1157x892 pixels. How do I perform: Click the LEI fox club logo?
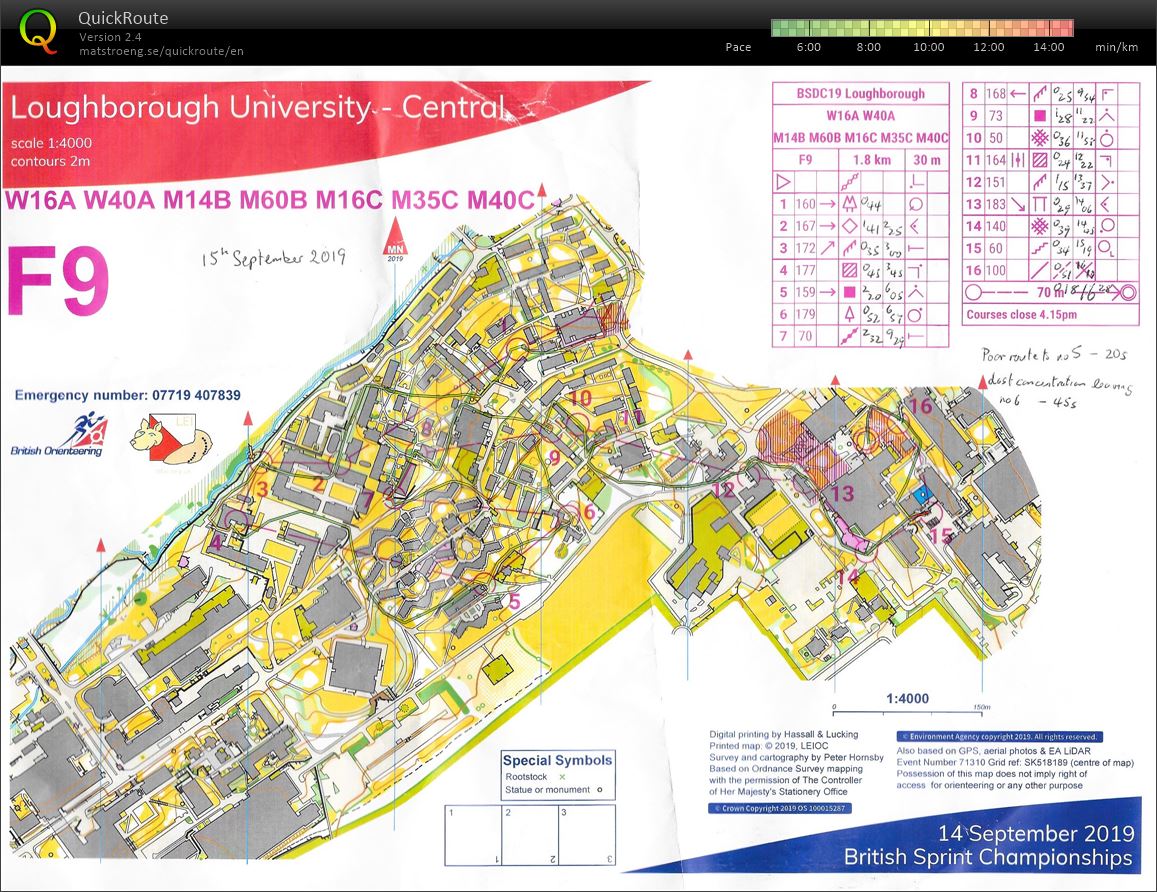(x=170, y=440)
